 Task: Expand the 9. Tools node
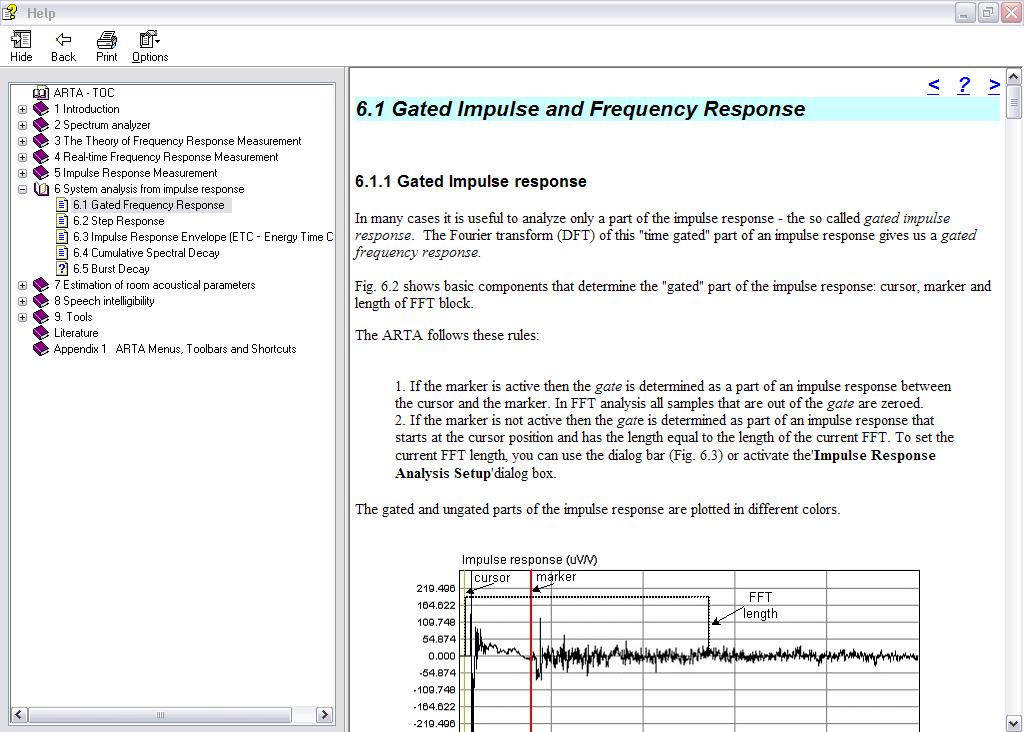coord(22,317)
